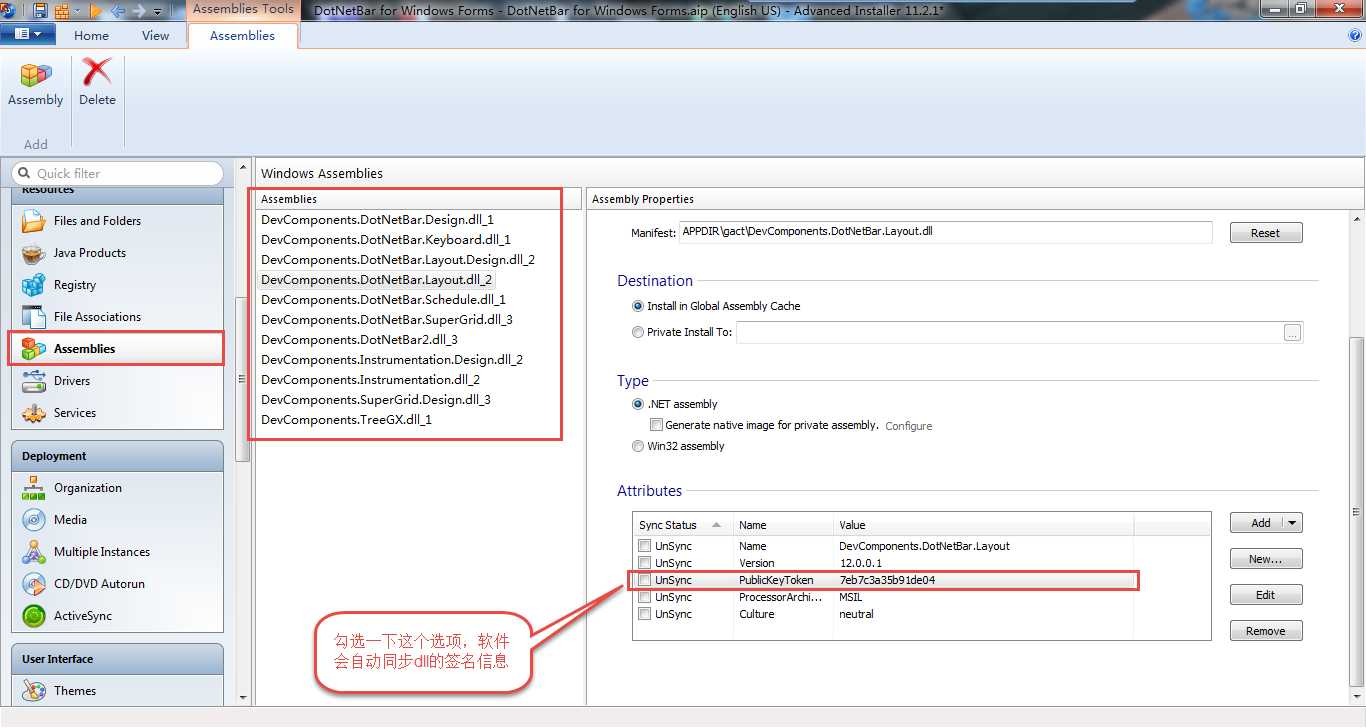Click the Reset button
Viewport: 1366px width, 728px height.
click(x=1265, y=233)
